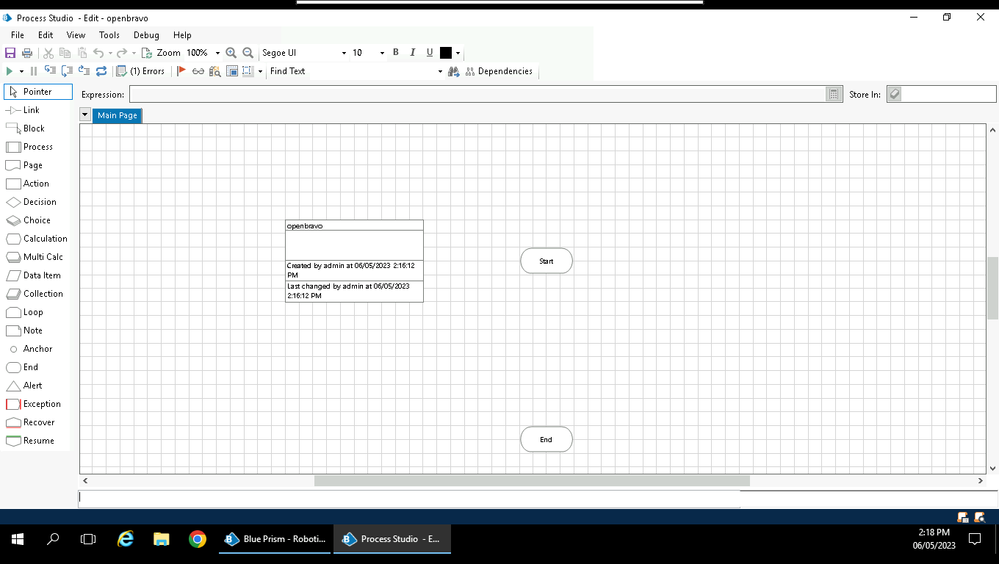This screenshot has width=999, height=564.
Task: Click the binoculars Find Next icon
Action: 454,71
